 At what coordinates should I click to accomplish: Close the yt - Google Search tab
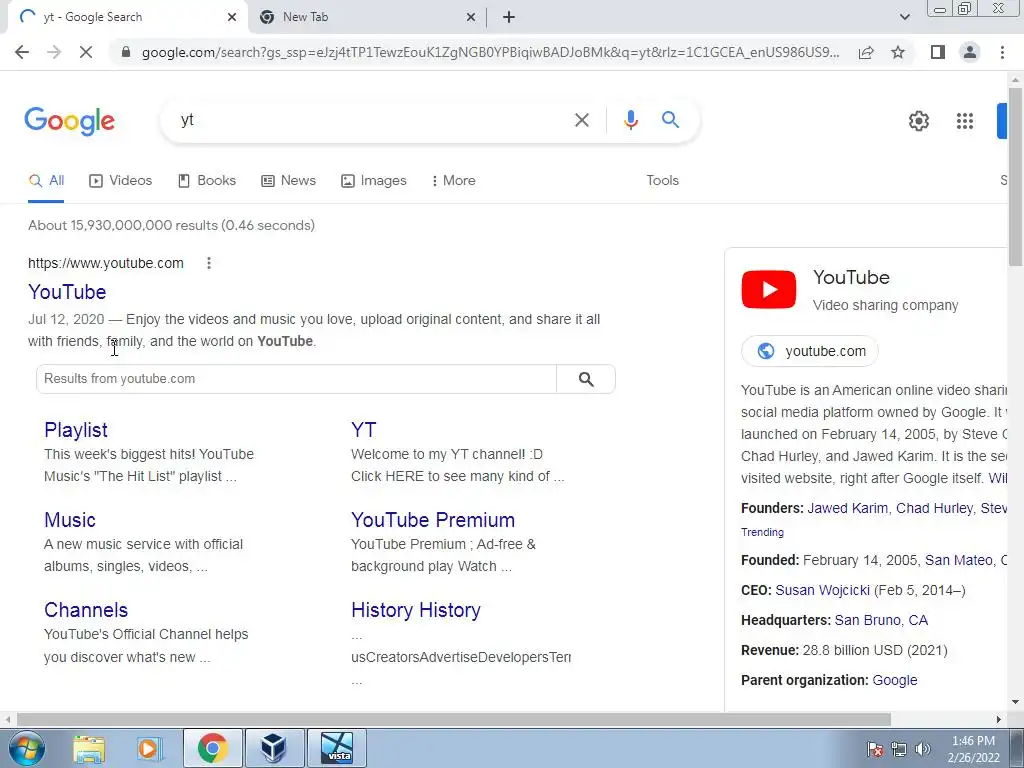(232, 18)
